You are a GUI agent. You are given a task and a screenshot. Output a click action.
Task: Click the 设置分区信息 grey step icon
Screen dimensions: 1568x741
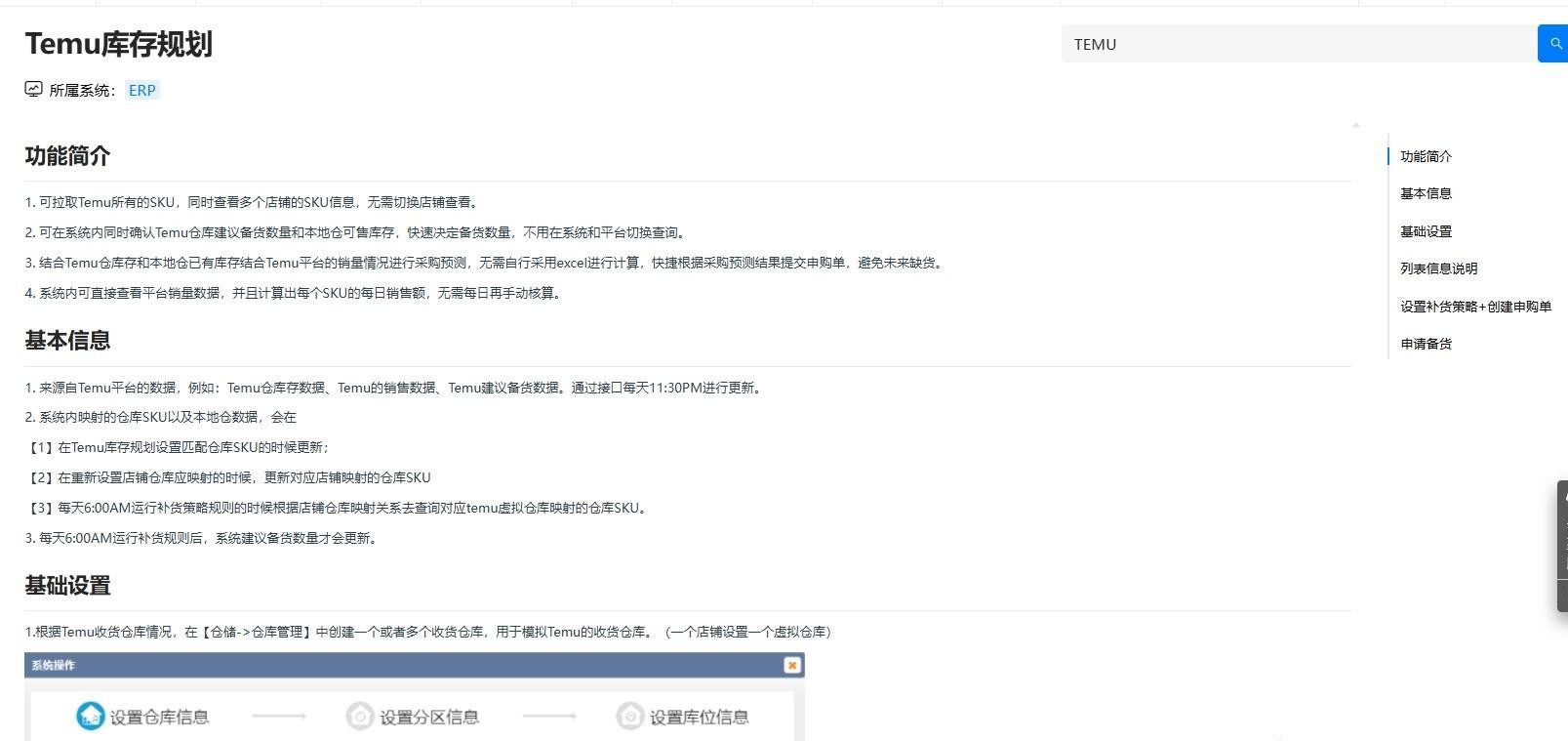[x=360, y=717]
